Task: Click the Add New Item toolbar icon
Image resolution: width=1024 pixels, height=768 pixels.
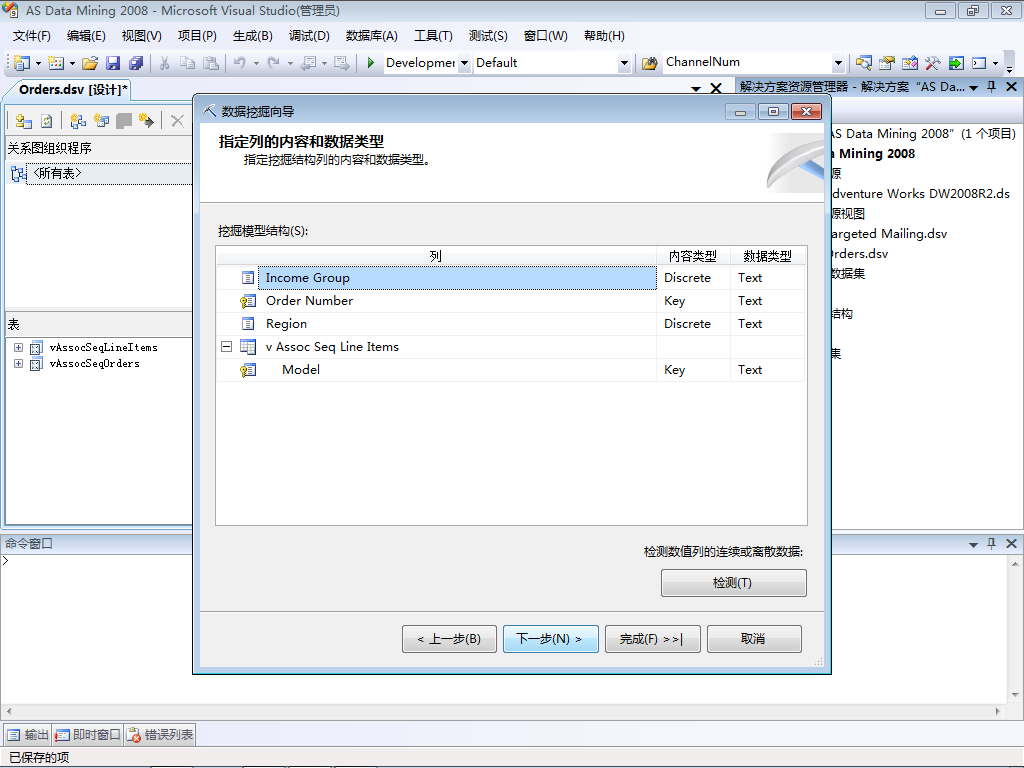Action: 56,63
